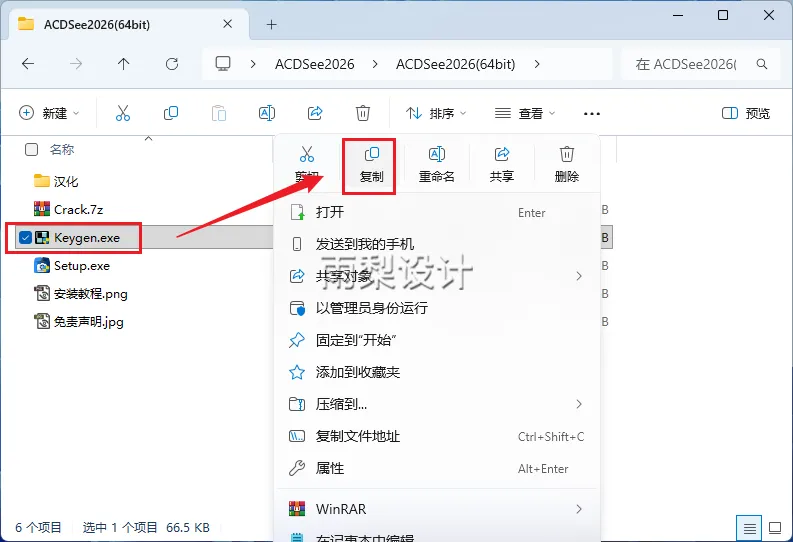Open the 新建 dropdown

[x=49, y=113]
